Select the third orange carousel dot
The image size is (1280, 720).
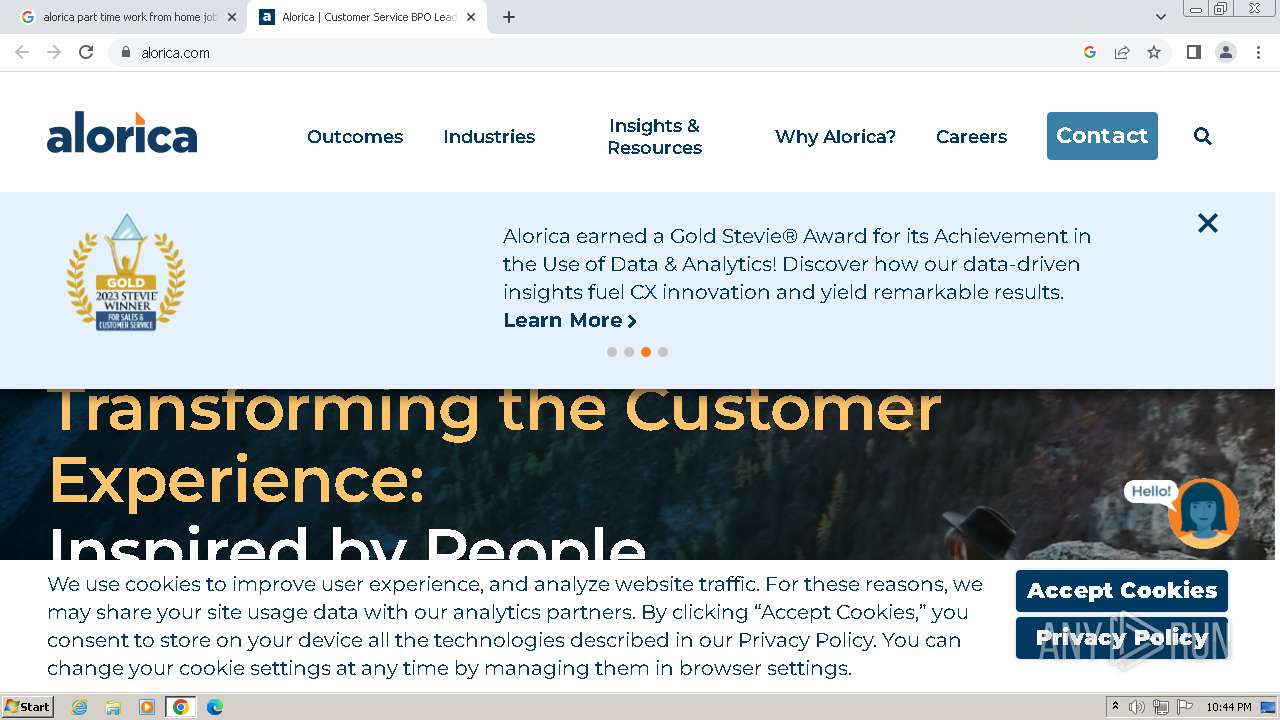pos(646,352)
